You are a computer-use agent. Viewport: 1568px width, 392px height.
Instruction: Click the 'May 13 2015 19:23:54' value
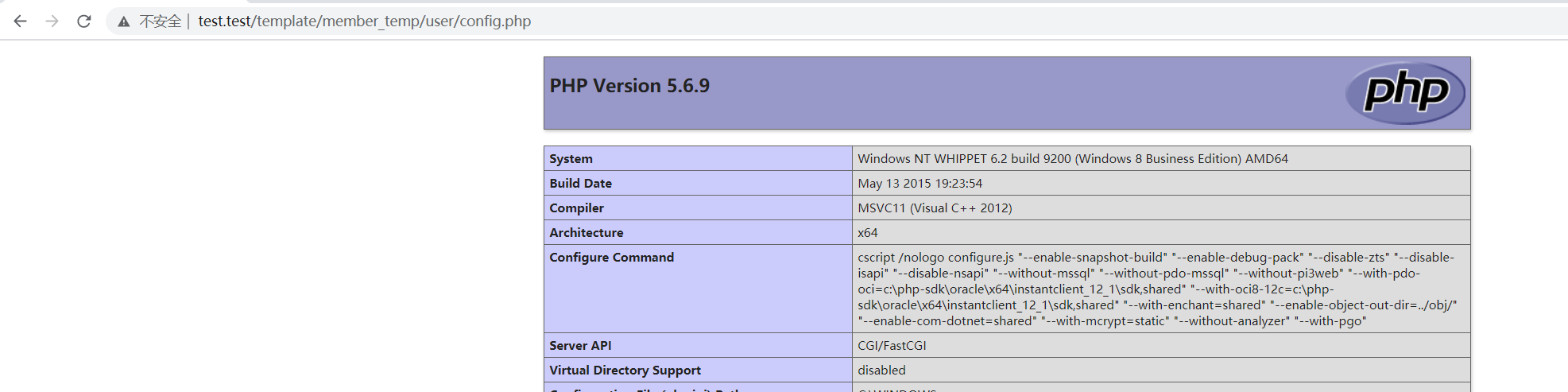click(x=920, y=184)
